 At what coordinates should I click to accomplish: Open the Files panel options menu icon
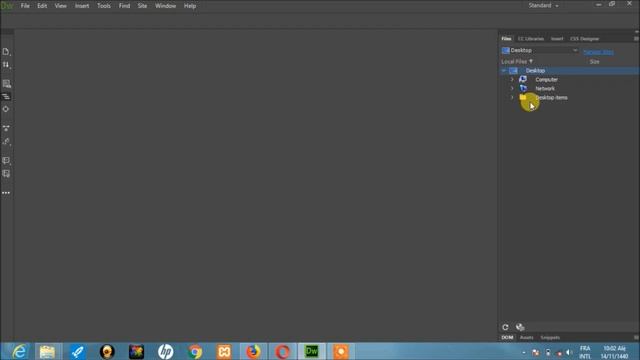636,39
